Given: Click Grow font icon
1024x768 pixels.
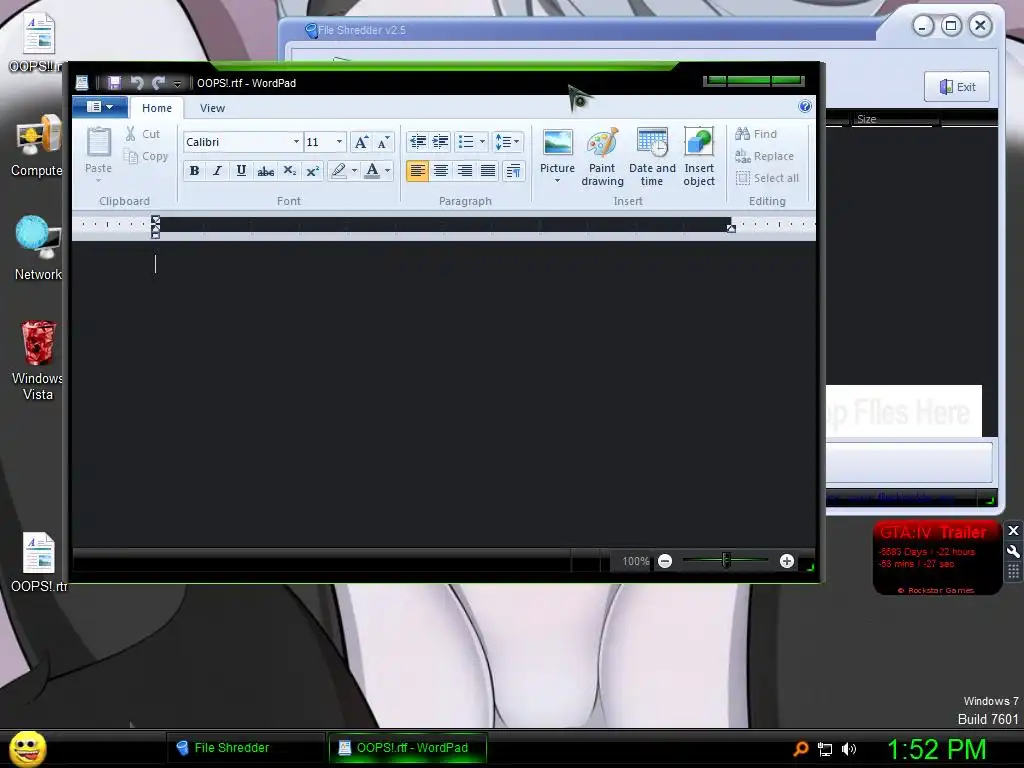Looking at the screenshot, I should pyautogui.click(x=361, y=142).
